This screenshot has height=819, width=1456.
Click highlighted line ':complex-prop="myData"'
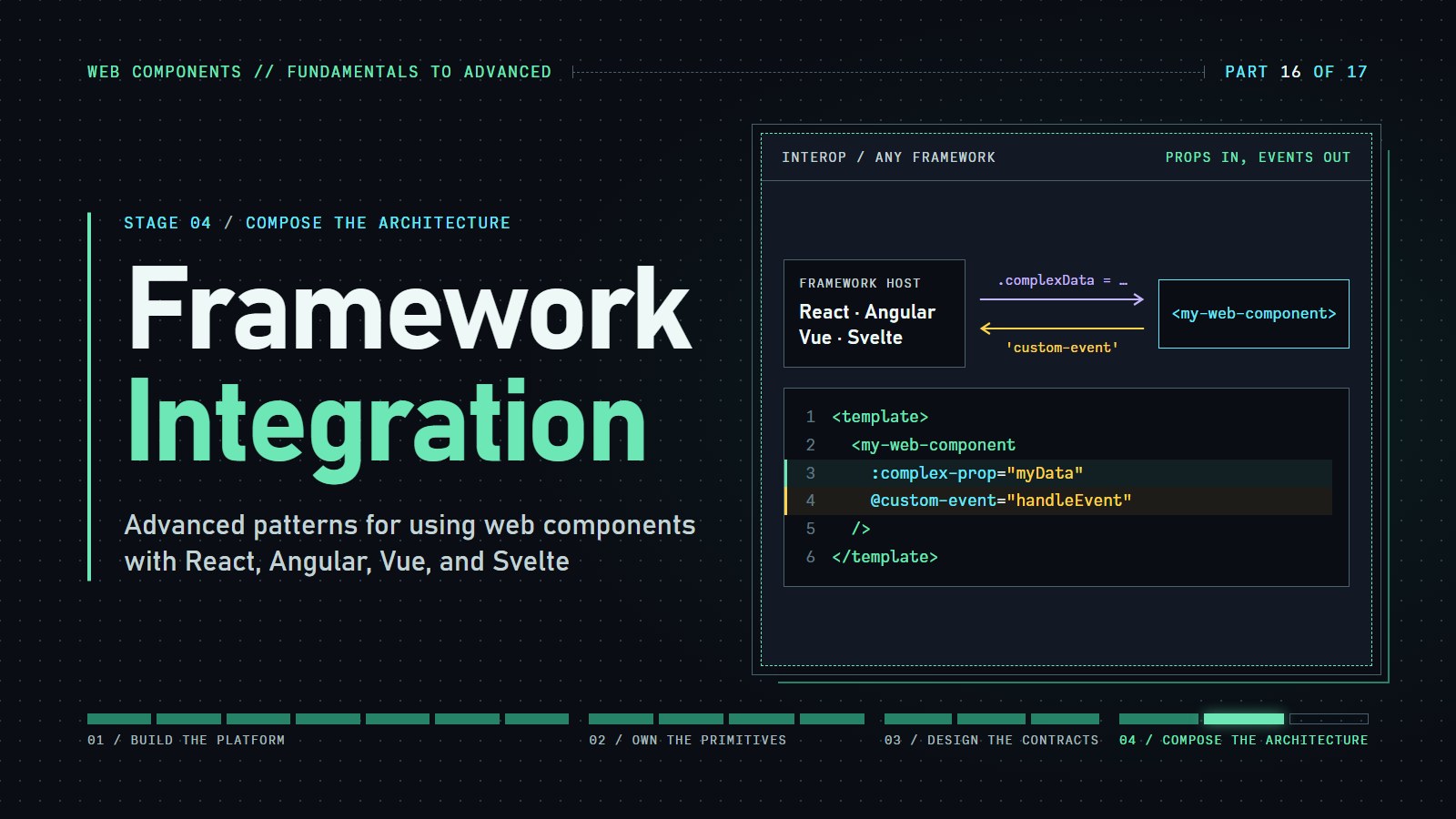tap(1059, 473)
